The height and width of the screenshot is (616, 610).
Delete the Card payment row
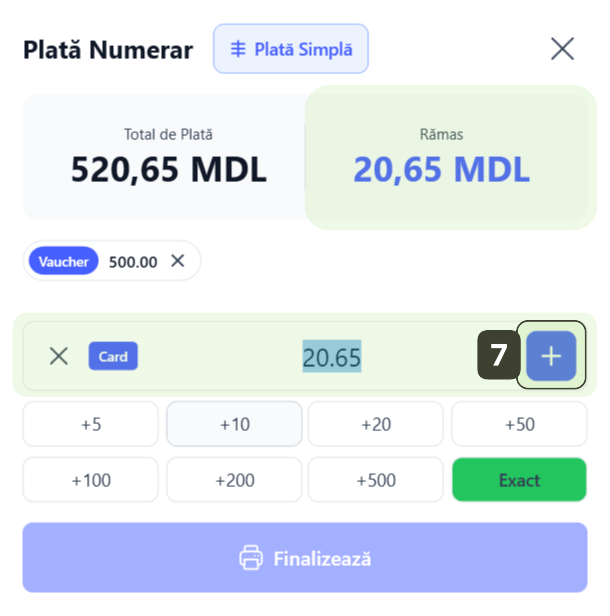(x=59, y=356)
